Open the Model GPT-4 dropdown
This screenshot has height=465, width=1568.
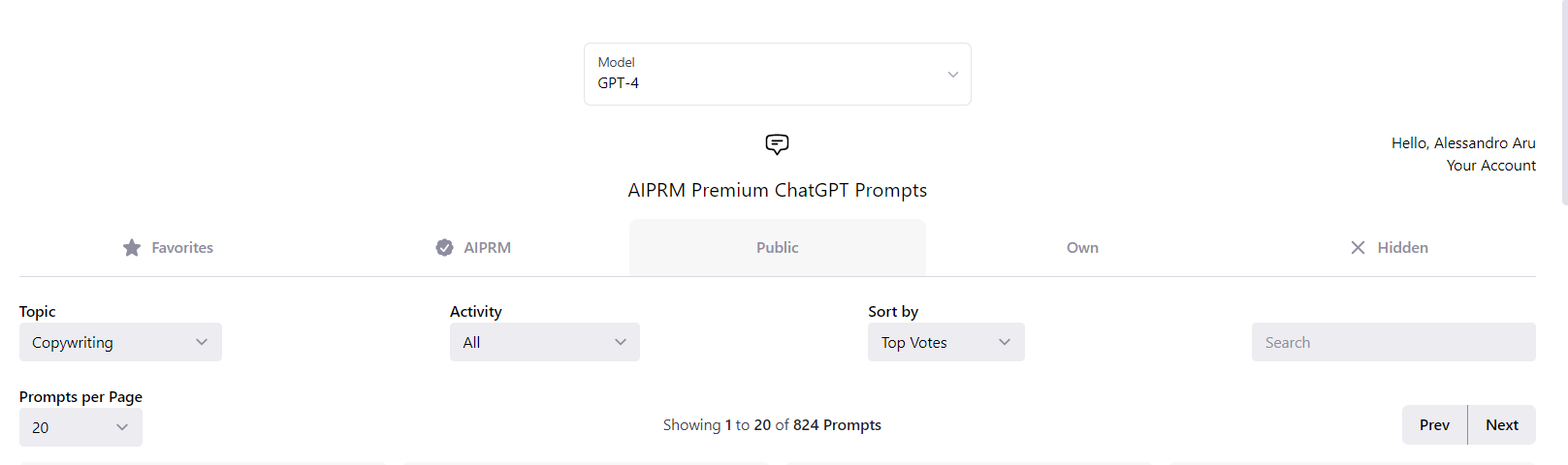[x=777, y=74]
